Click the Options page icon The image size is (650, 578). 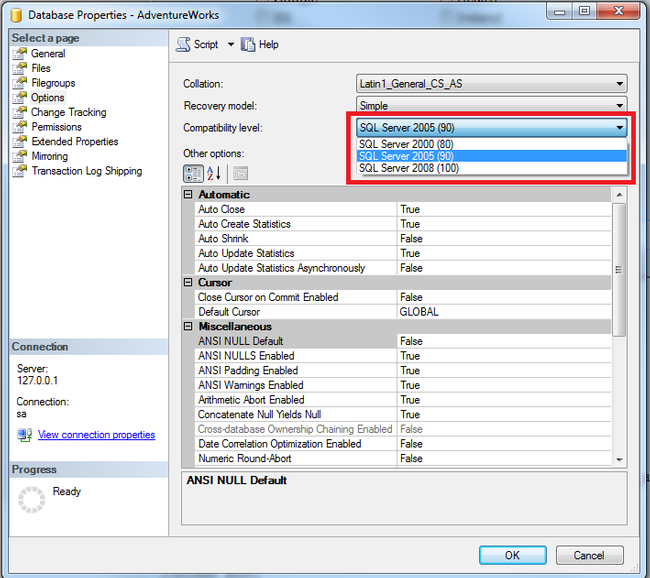[19, 97]
